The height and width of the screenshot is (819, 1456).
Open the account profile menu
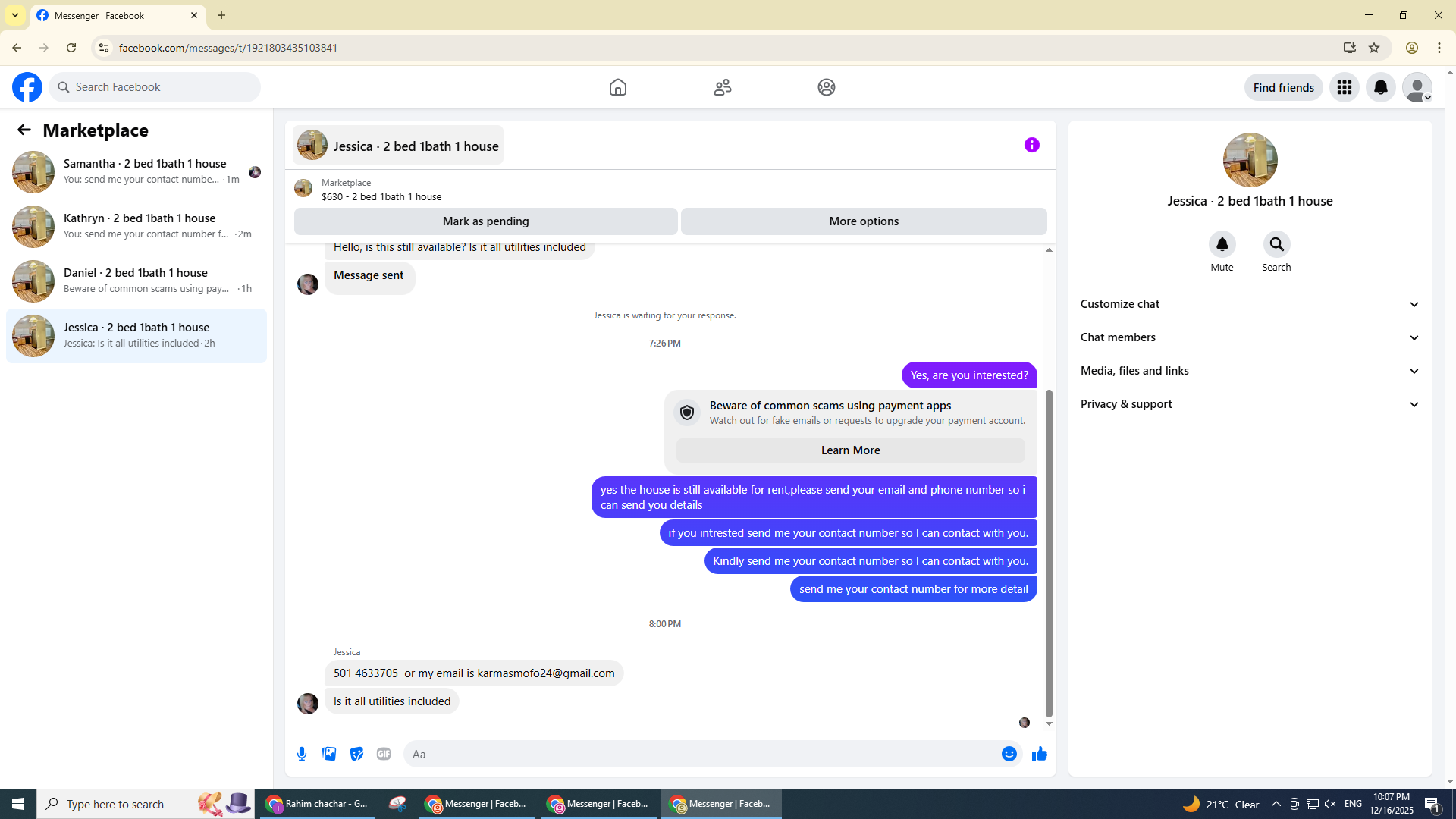pyautogui.click(x=1417, y=87)
